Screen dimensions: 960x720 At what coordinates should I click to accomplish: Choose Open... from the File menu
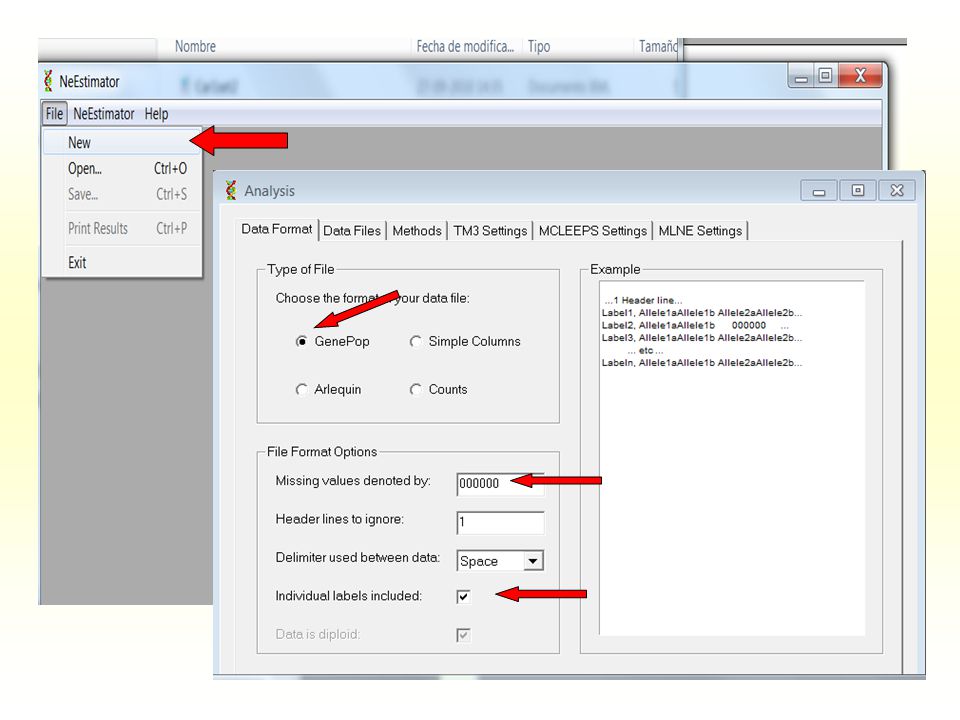[x=122, y=168]
